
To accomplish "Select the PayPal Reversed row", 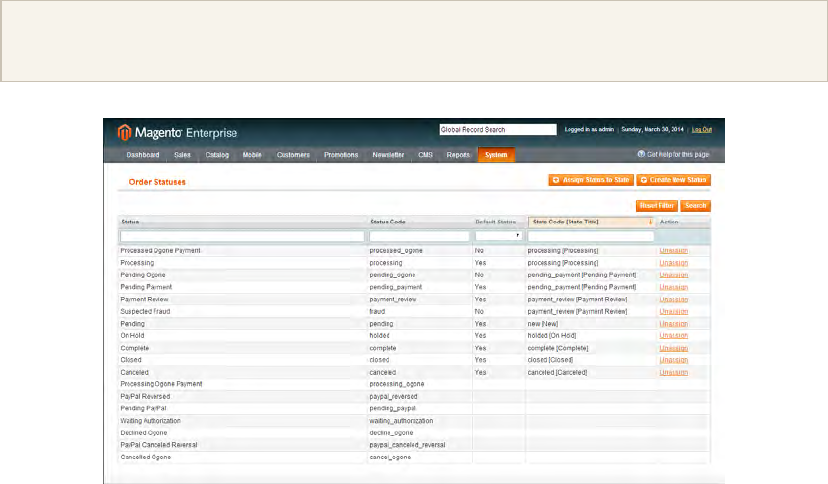I will (x=414, y=396).
